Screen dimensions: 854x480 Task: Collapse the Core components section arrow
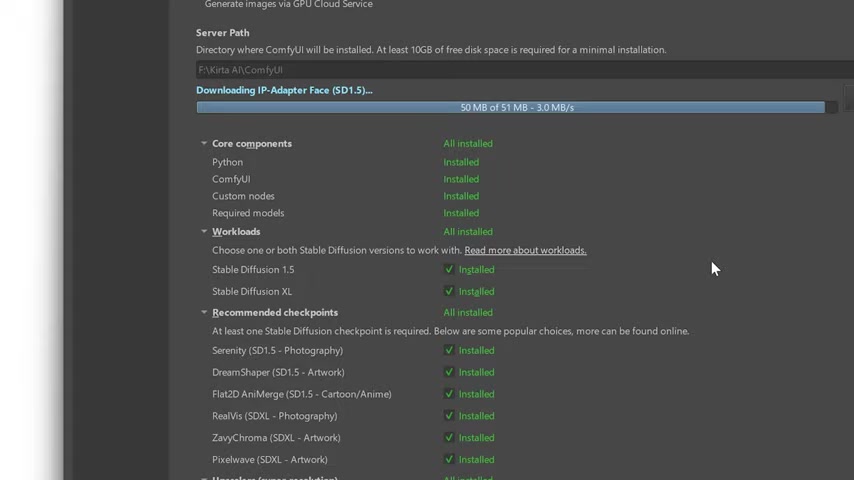pyautogui.click(x=204, y=143)
